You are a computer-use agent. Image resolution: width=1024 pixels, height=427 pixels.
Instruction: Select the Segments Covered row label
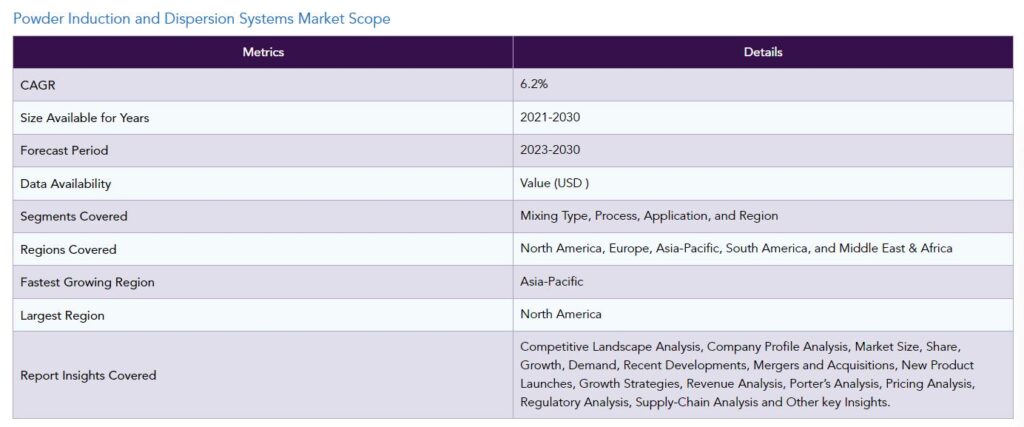[x=74, y=217]
